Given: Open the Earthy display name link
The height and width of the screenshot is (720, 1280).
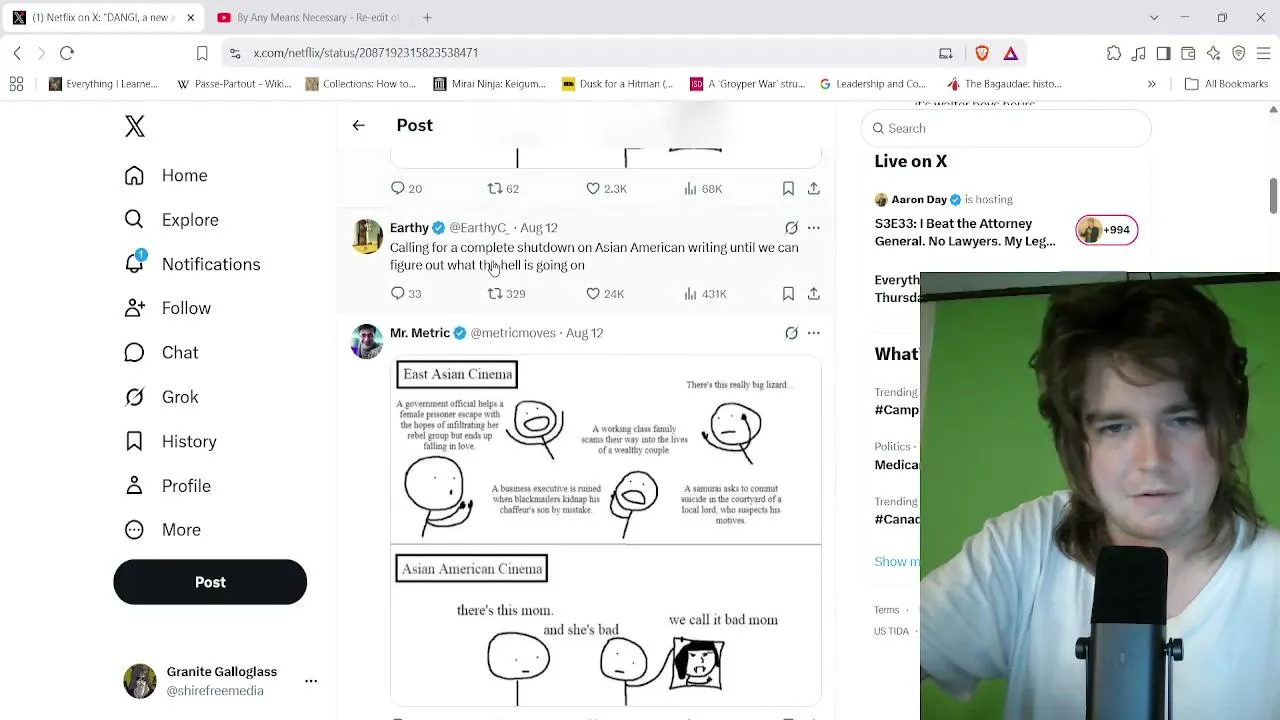Looking at the screenshot, I should click(x=409, y=228).
